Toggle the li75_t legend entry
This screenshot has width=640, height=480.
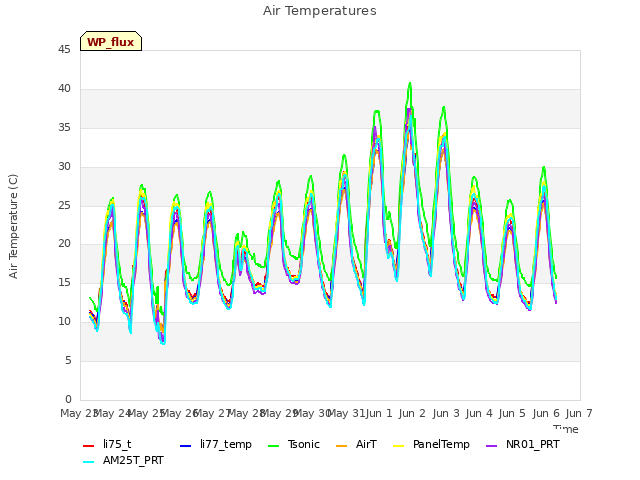(107, 444)
